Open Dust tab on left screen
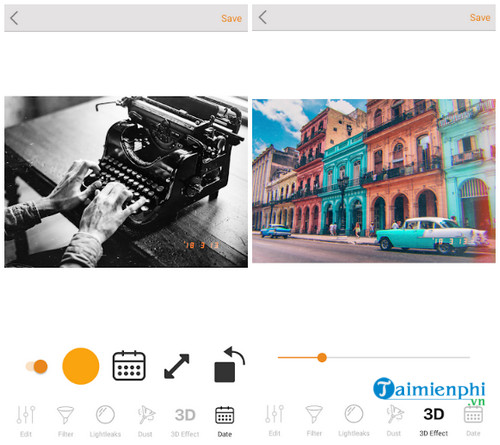This screenshot has height=445, width=500. (x=145, y=421)
